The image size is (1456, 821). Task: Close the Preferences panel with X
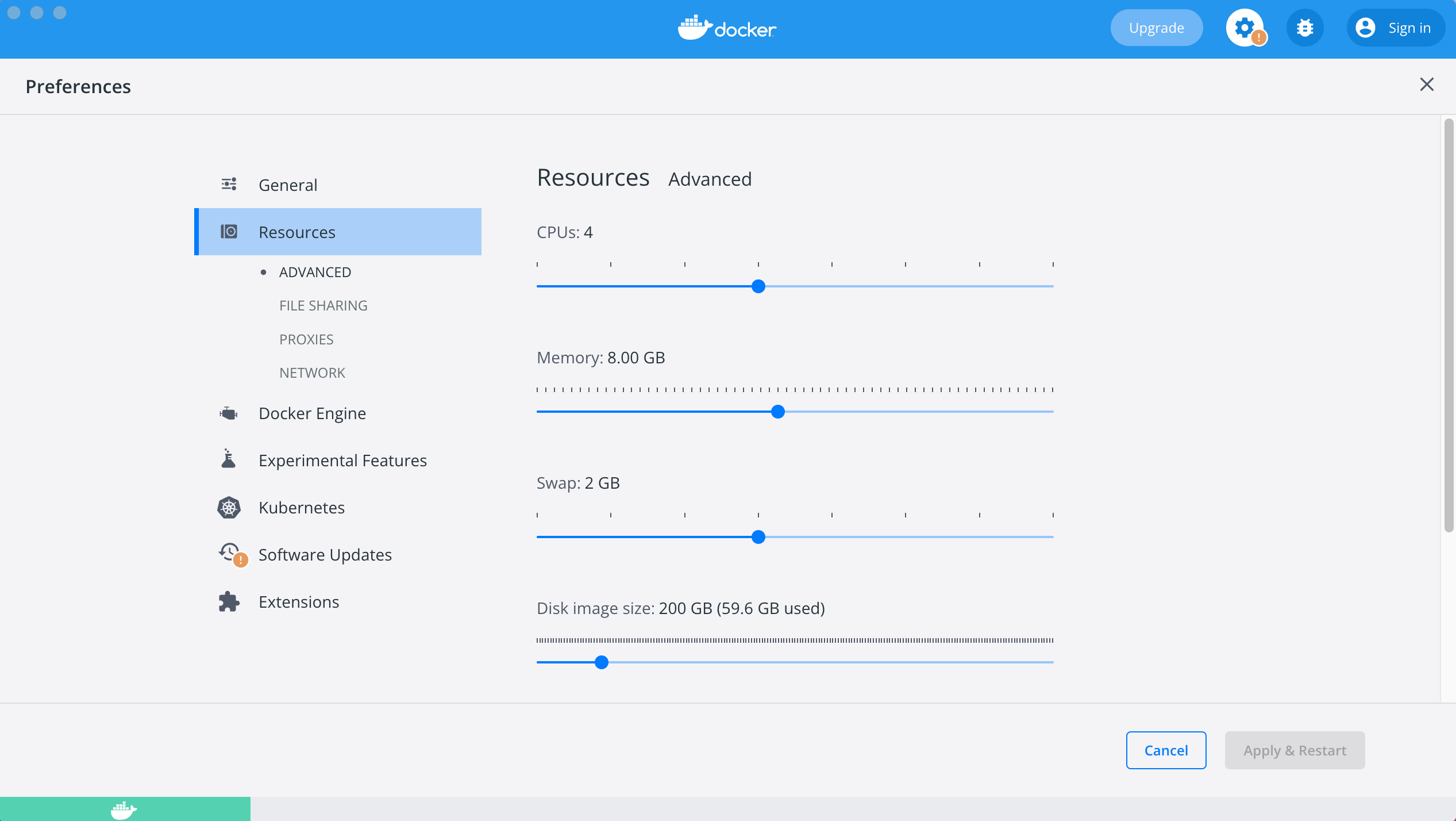(1427, 85)
